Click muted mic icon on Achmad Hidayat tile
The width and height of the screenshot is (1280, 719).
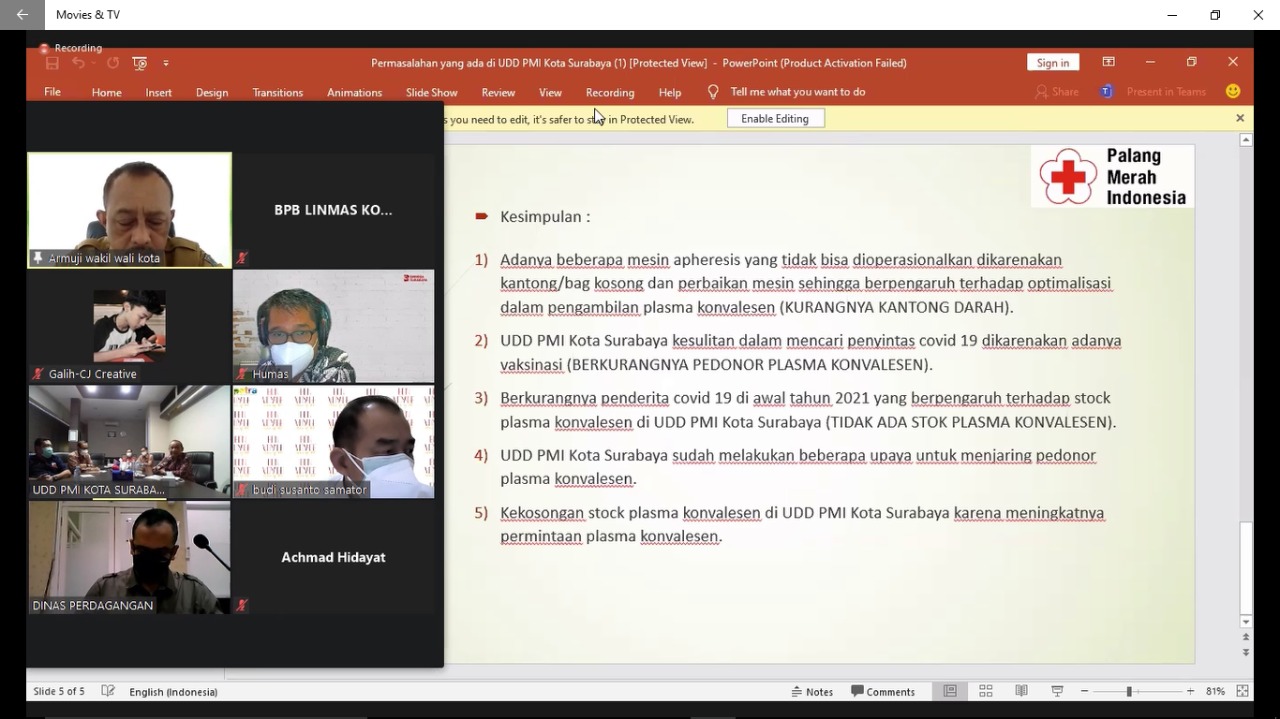pos(242,605)
